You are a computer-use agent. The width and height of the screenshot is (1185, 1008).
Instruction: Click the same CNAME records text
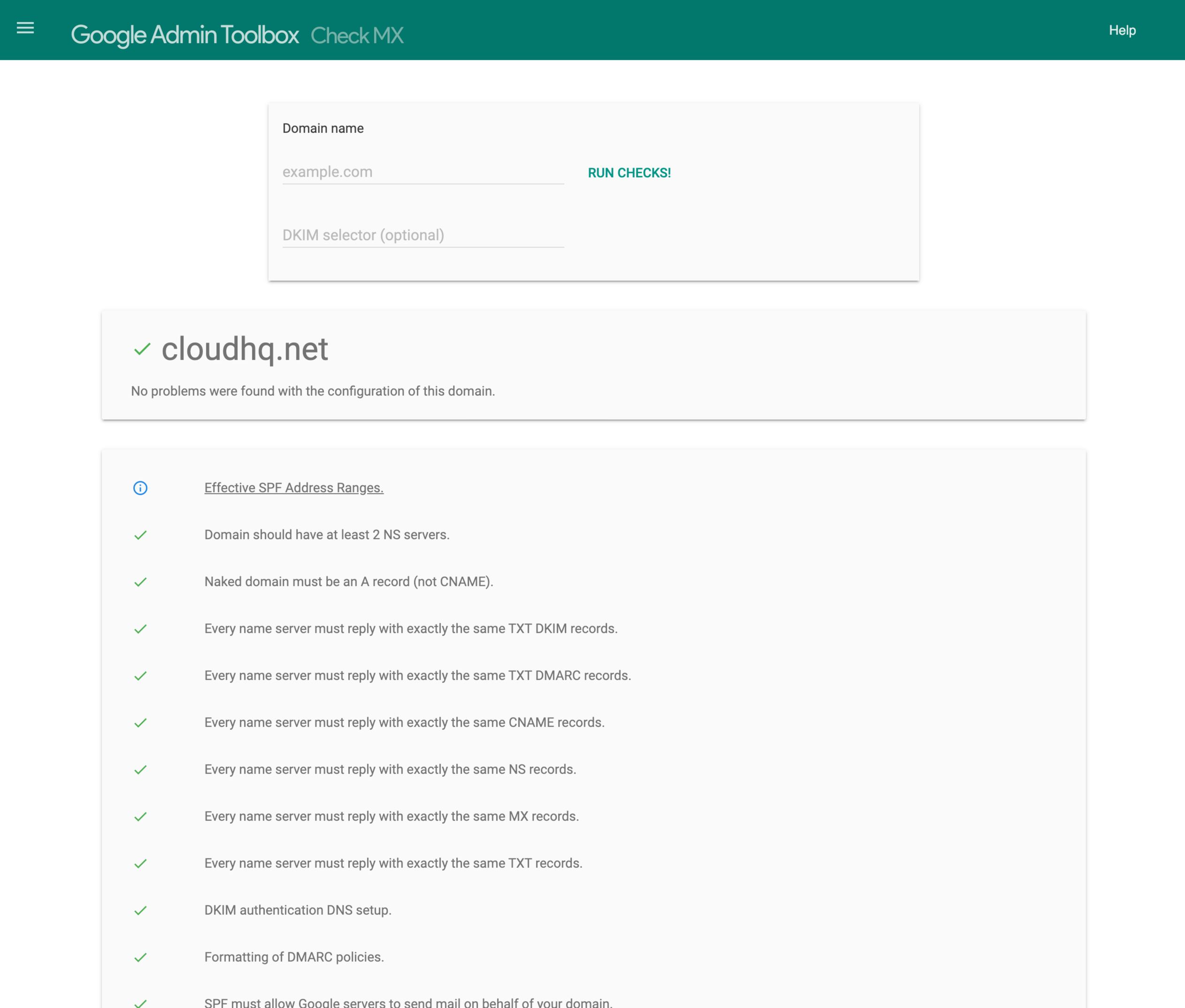pos(405,722)
